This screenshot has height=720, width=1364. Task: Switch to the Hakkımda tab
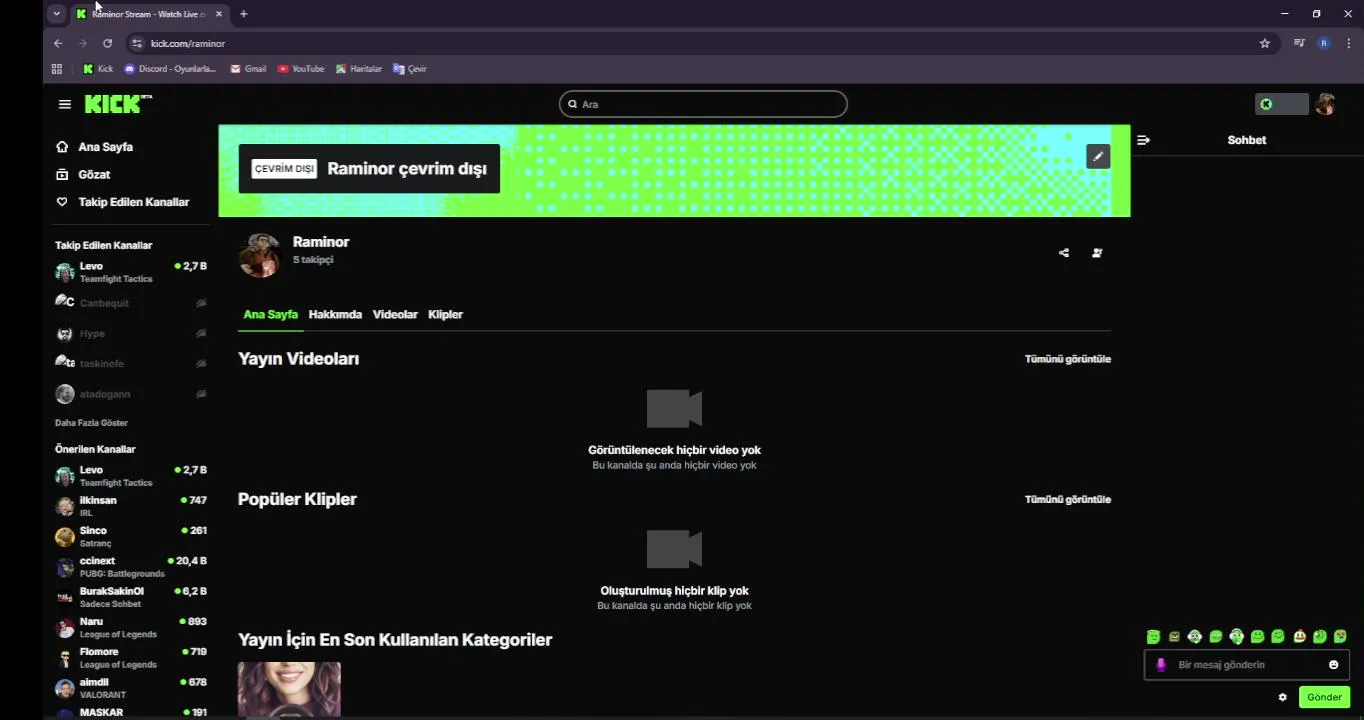click(335, 314)
